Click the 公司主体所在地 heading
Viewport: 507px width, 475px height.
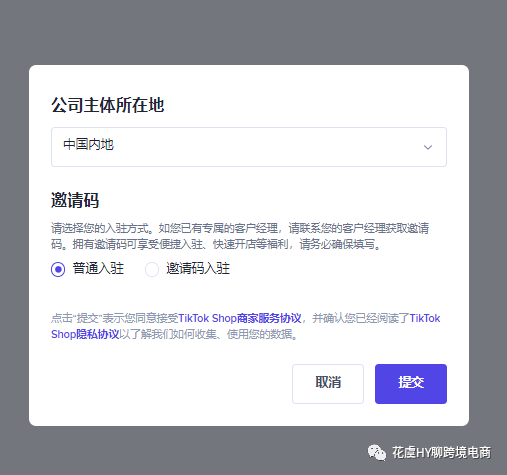click(x=107, y=105)
